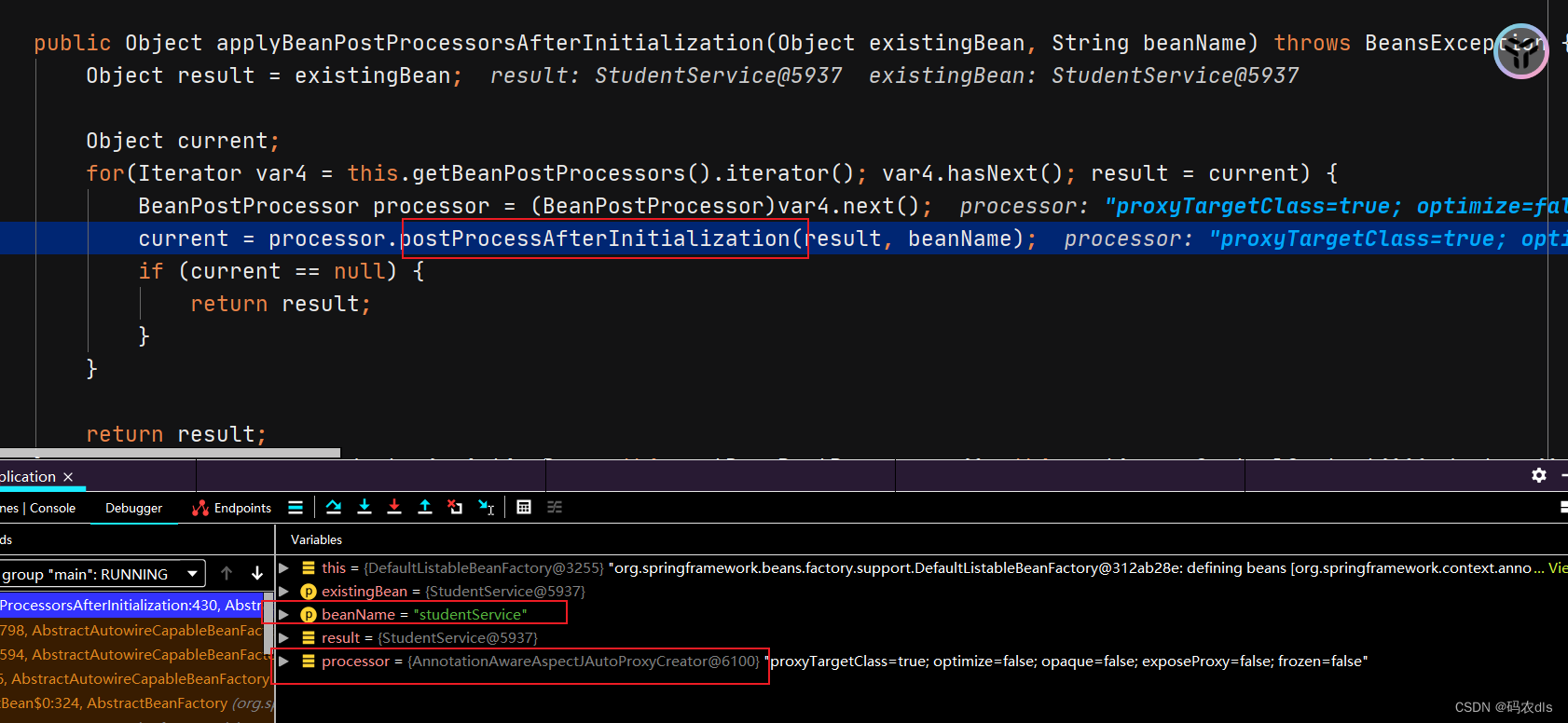Image resolution: width=1568 pixels, height=723 pixels.
Task: Expand the 'this' variable node
Action: point(284,567)
